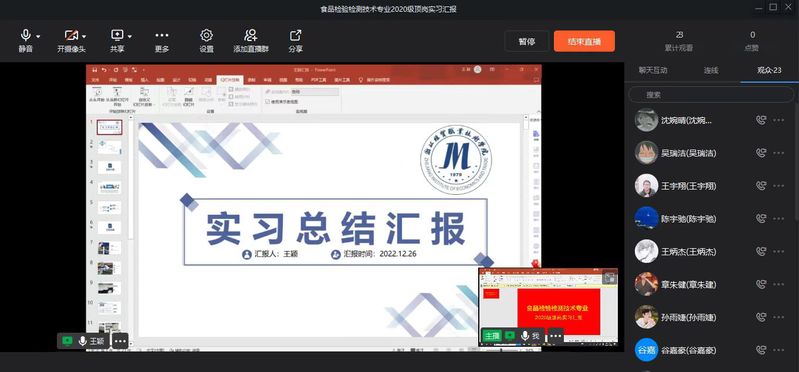Expand camera options arrow next to 开摄像头
Screen dimensions: 799x372
click(x=84, y=37)
